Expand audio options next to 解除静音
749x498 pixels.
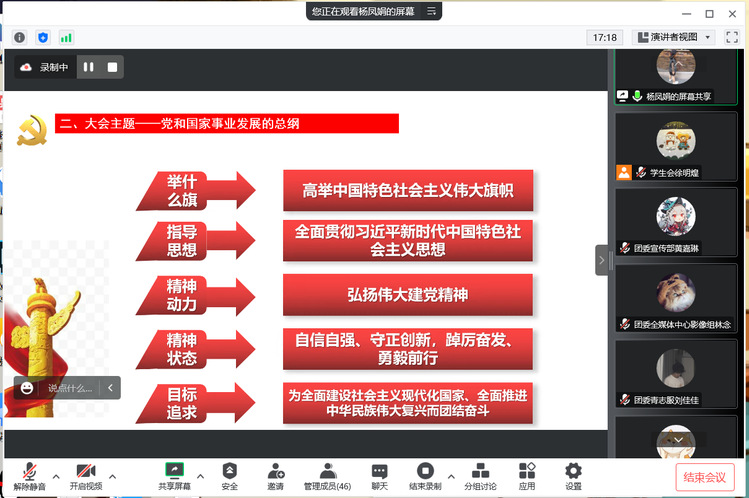[x=56, y=477]
